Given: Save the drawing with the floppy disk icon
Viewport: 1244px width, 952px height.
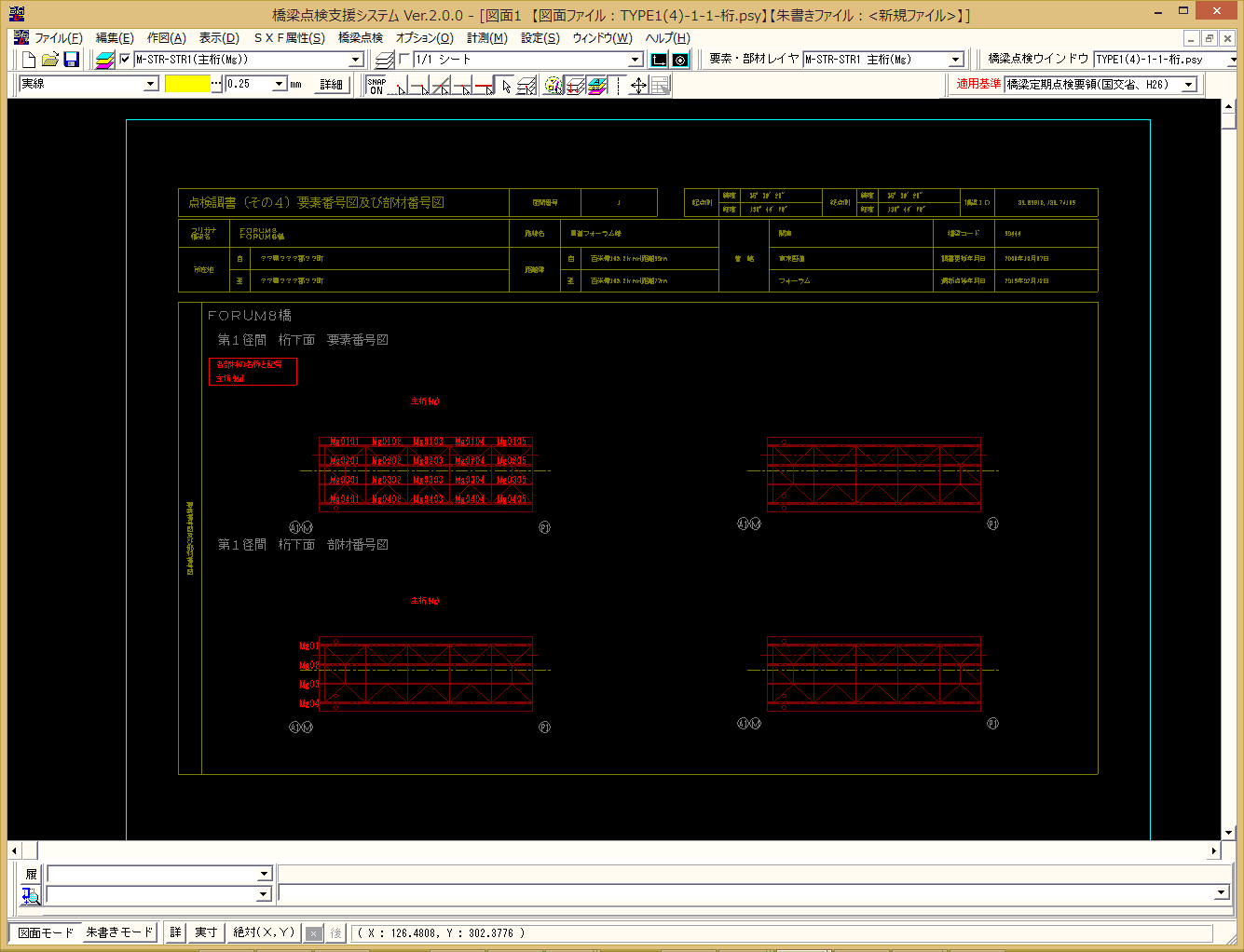Looking at the screenshot, I should [x=71, y=60].
